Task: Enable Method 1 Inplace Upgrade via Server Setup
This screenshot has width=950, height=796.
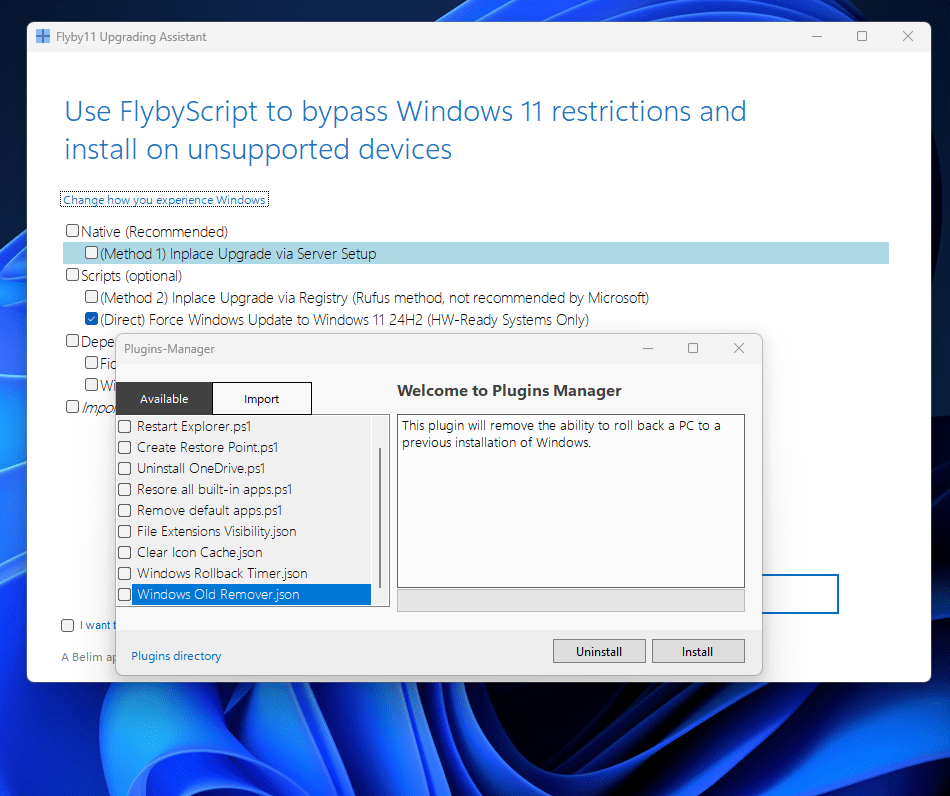Action: 91,253
